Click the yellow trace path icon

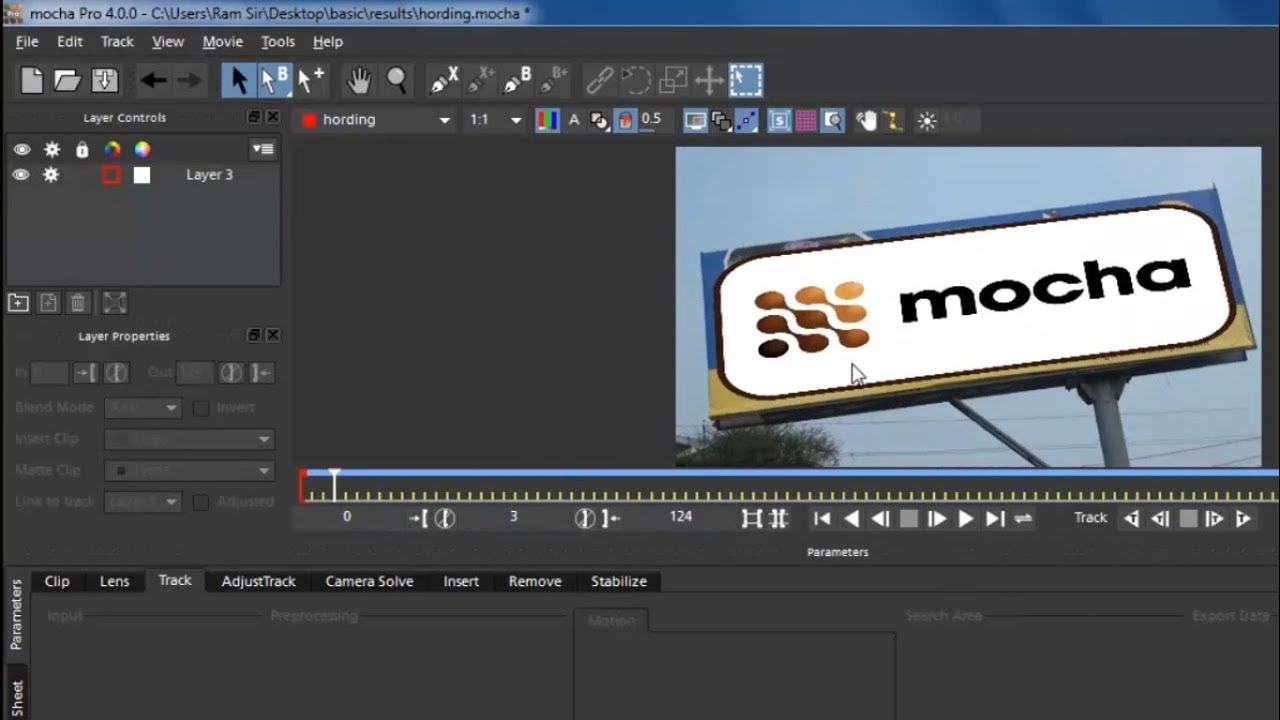(x=892, y=121)
